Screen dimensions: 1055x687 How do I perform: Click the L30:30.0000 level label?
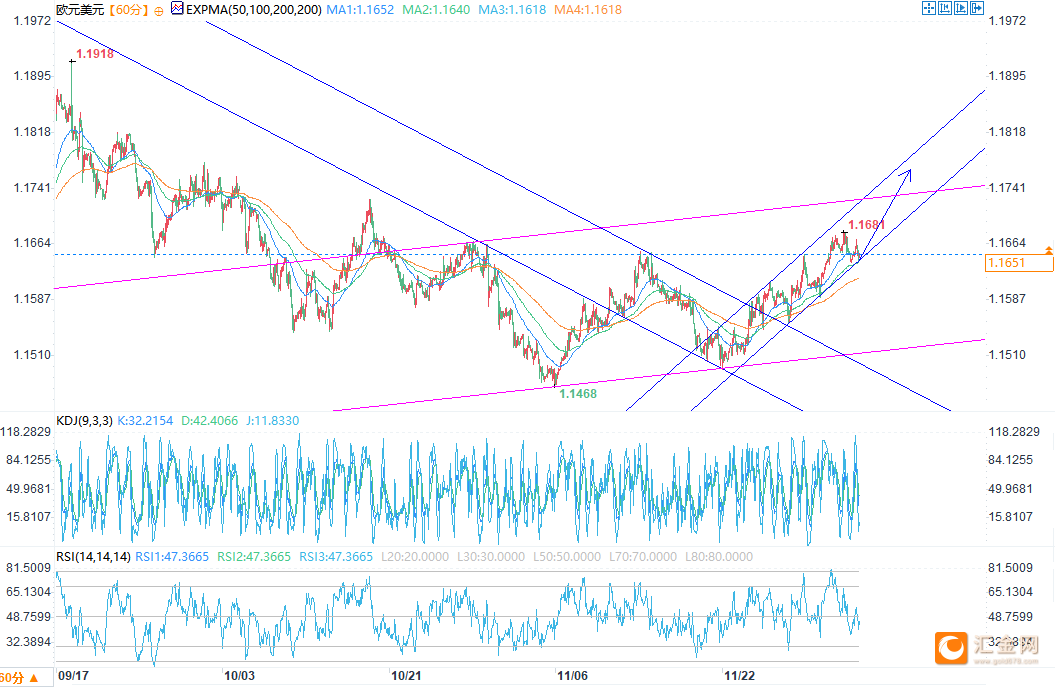(x=491, y=556)
